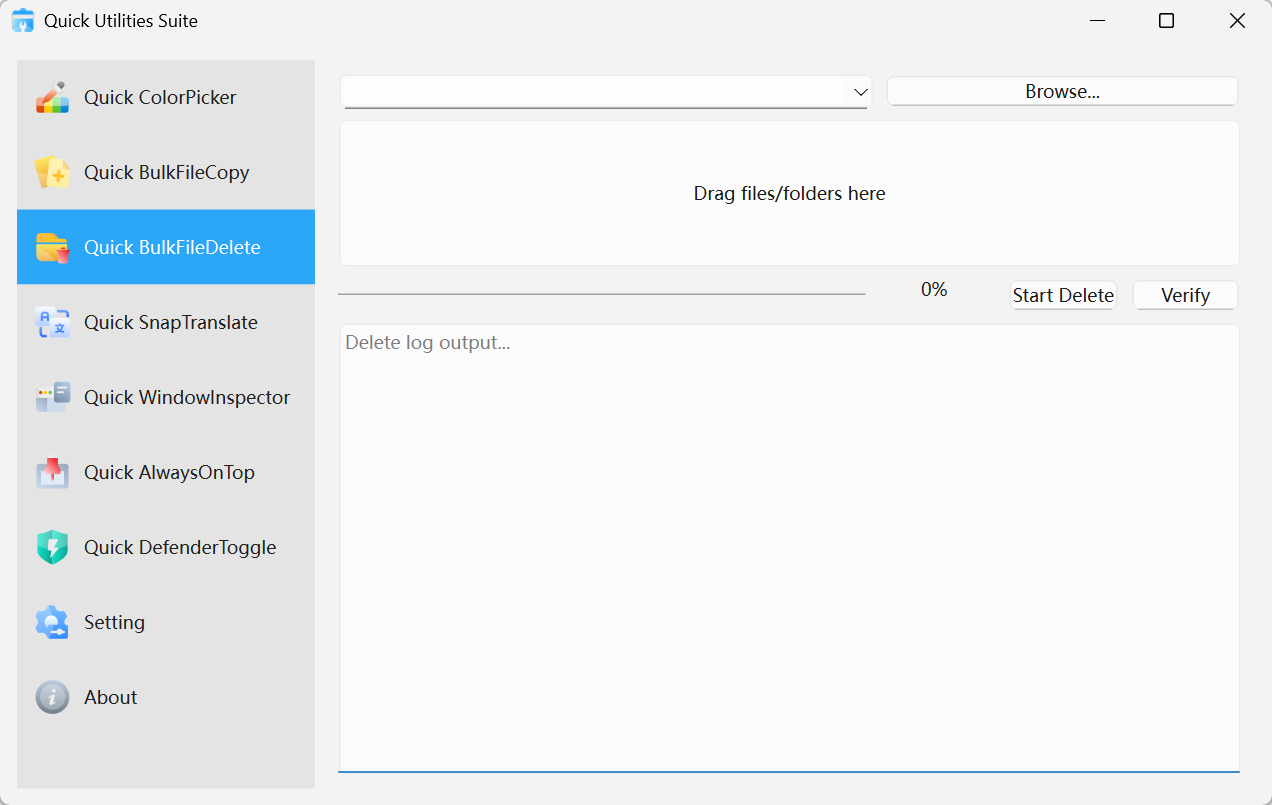This screenshot has width=1272, height=805.
Task: Click the Quick AlwaysOnTop pin icon
Action: coord(52,471)
